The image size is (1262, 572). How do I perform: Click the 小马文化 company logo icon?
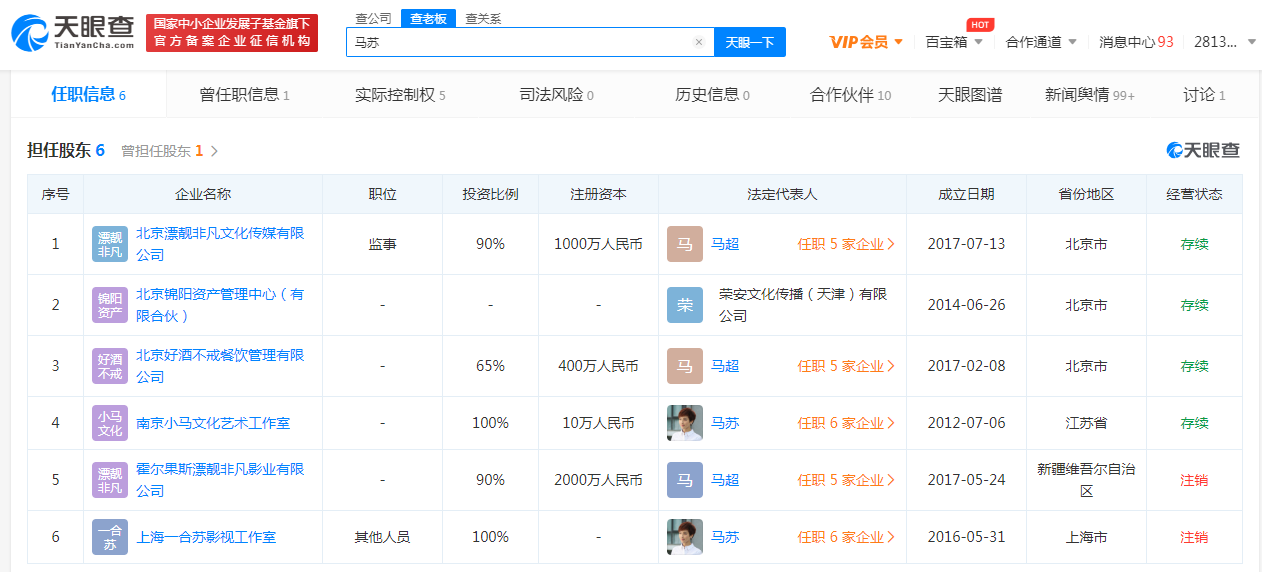110,423
